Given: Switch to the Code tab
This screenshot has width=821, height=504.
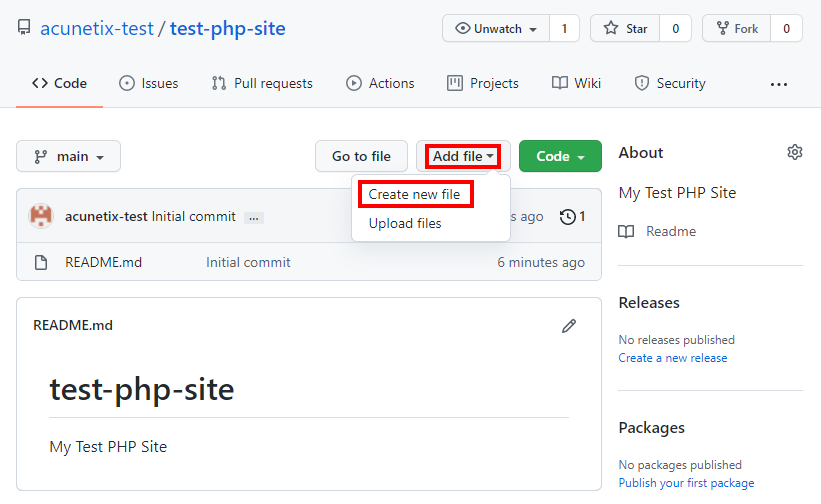Looking at the screenshot, I should pos(59,83).
